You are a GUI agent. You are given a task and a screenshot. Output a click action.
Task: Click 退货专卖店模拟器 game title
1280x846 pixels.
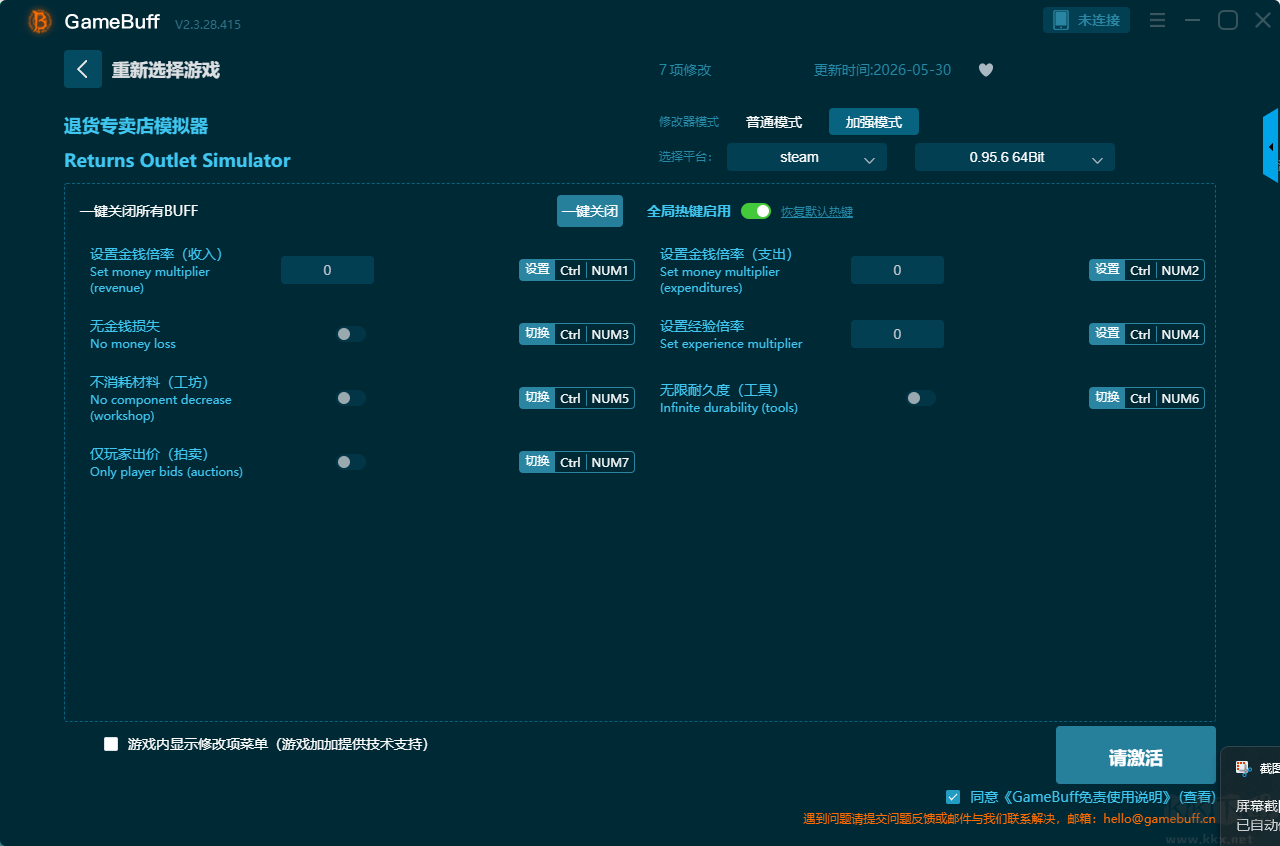(x=136, y=126)
